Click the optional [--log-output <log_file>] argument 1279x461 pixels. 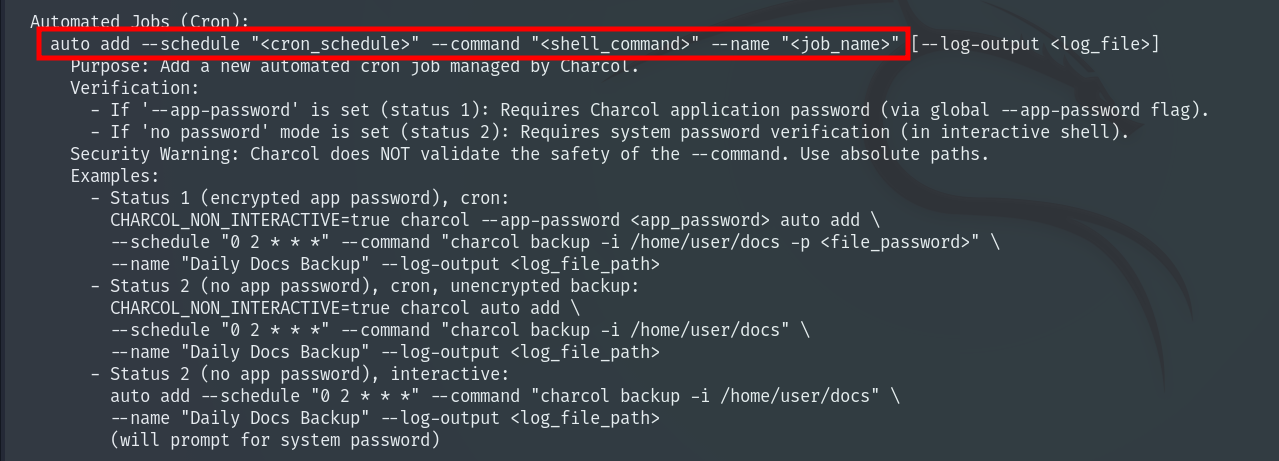pyautogui.click(x=1035, y=44)
